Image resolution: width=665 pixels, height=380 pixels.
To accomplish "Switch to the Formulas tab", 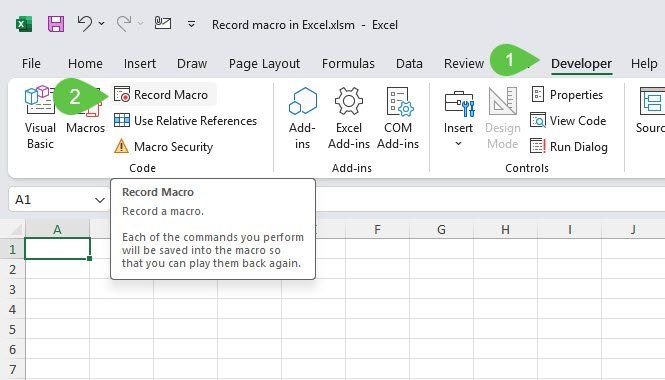I will coord(348,64).
